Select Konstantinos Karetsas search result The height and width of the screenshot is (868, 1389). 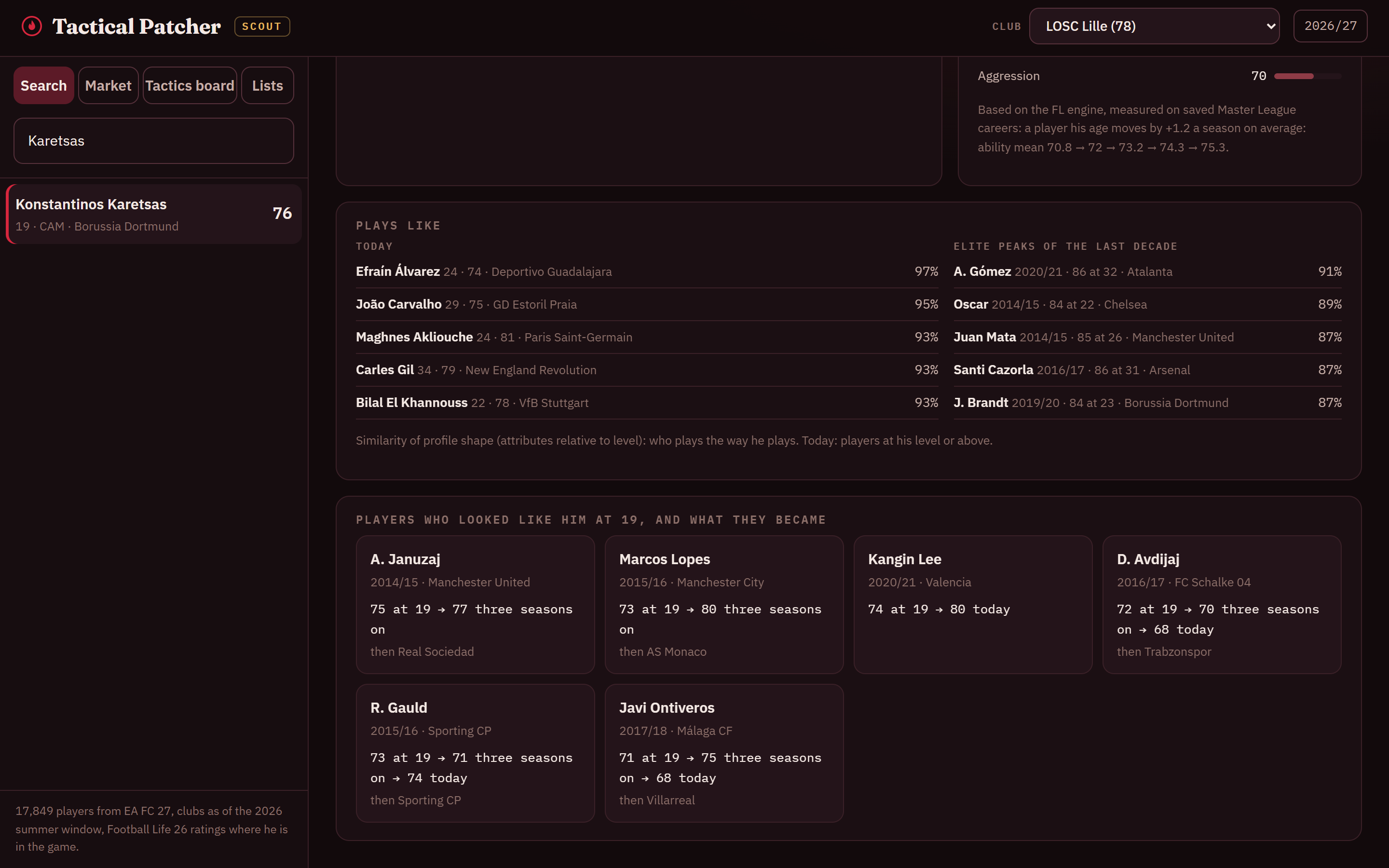tap(154, 214)
